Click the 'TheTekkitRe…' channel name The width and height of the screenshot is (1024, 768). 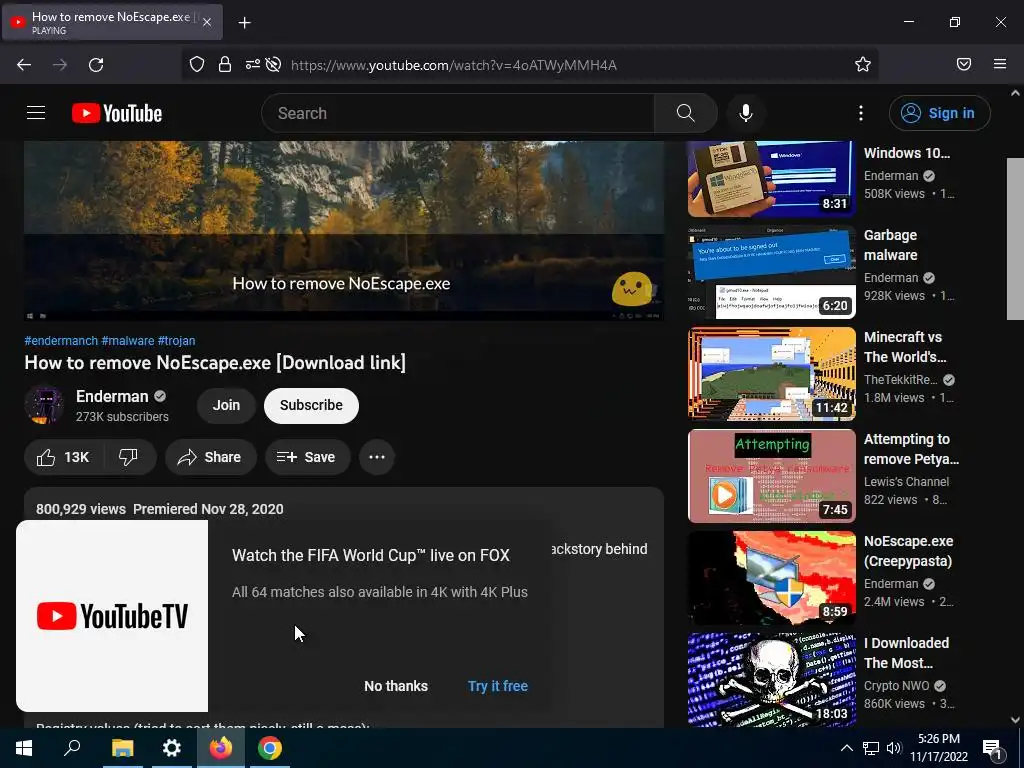pos(900,379)
